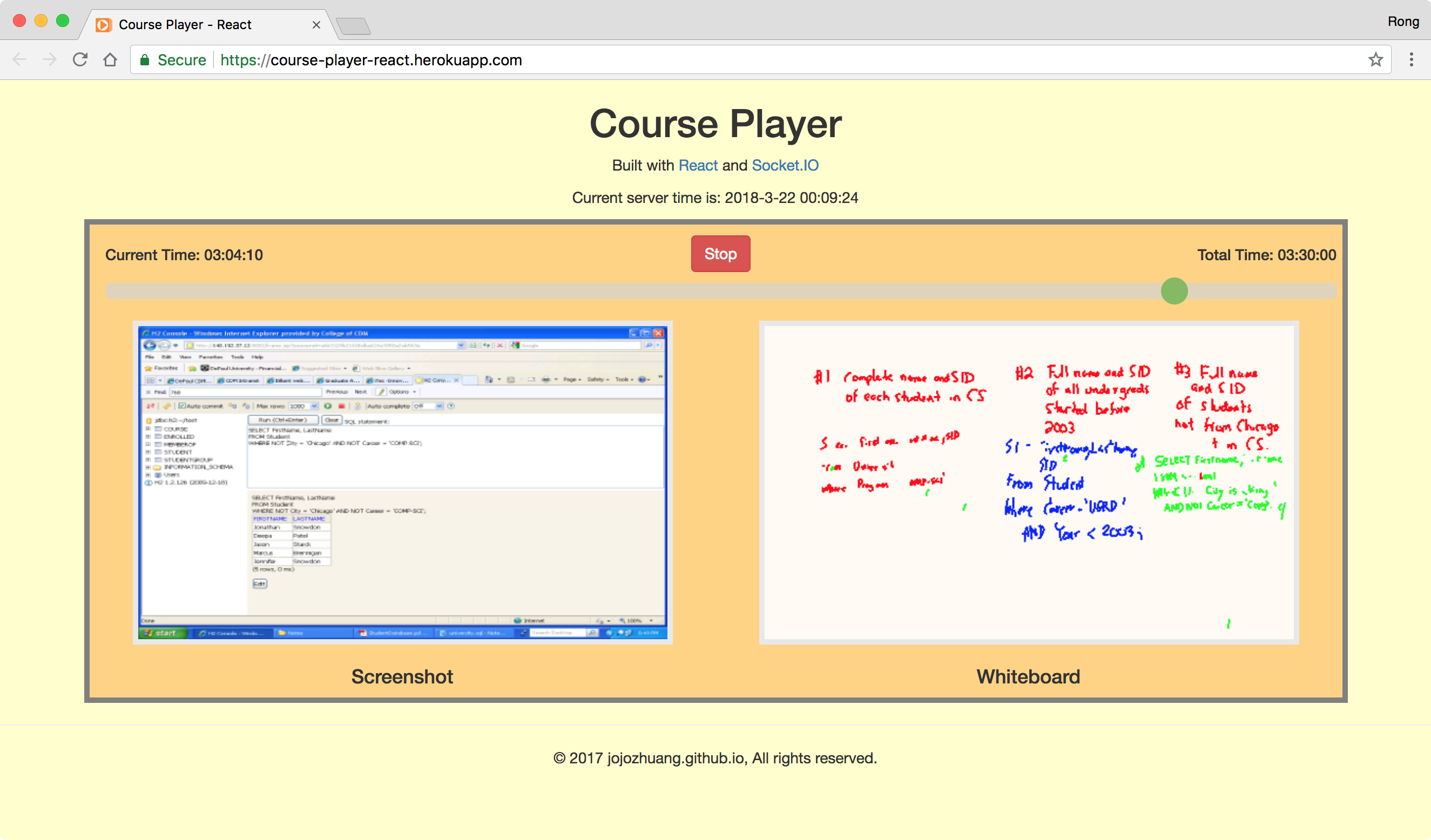Click the 2017 jojozhuang.github.io copyright footer

point(715,758)
